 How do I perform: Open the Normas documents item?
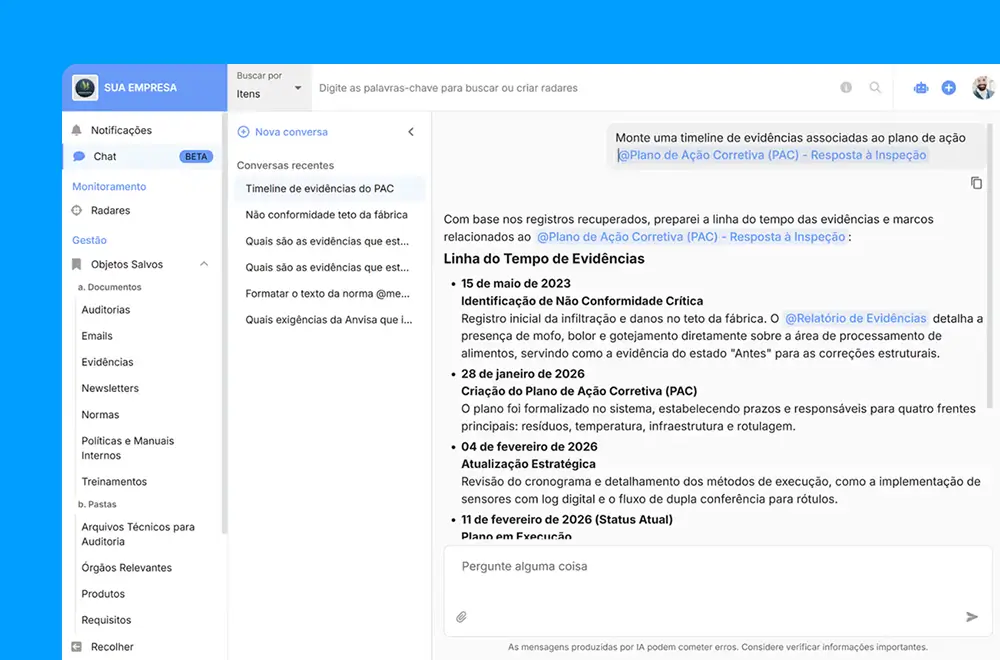[x=100, y=414]
